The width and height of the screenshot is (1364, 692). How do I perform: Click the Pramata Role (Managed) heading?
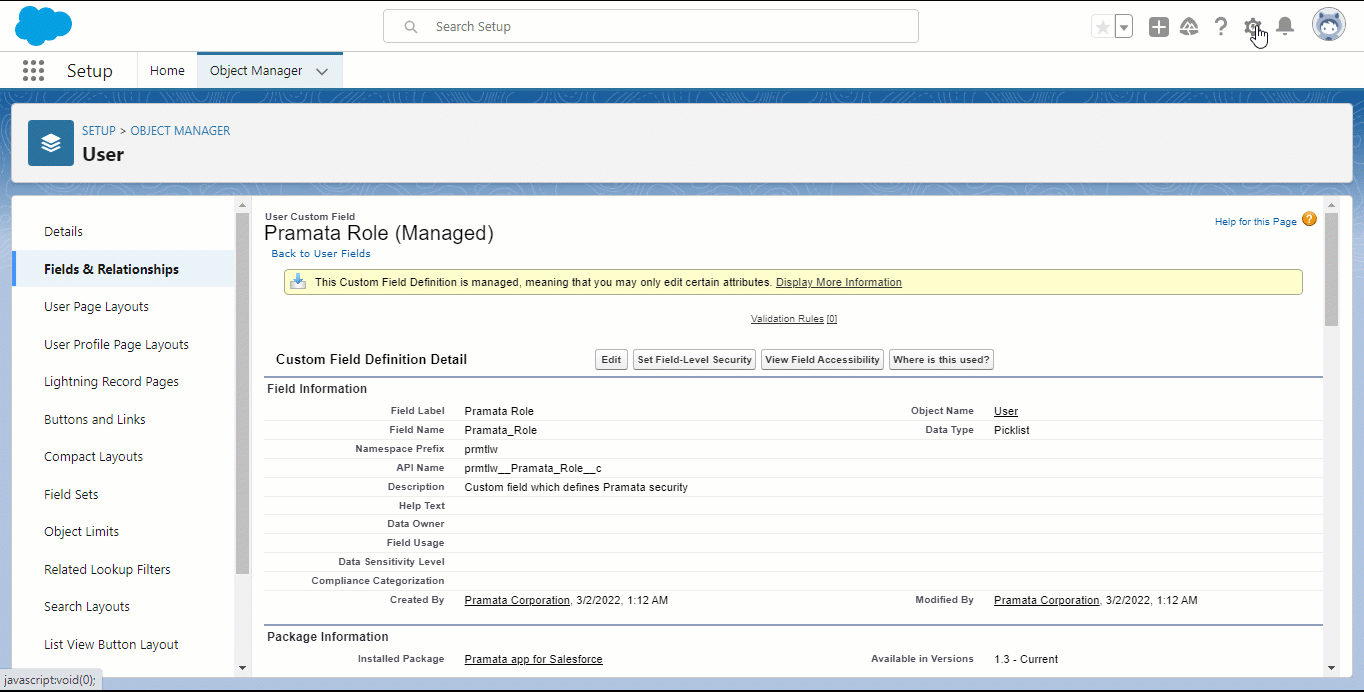pos(379,234)
